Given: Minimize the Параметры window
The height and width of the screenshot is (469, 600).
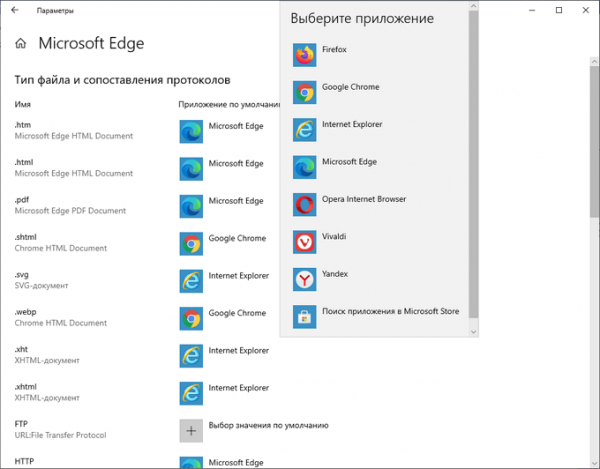Looking at the screenshot, I should coord(532,10).
